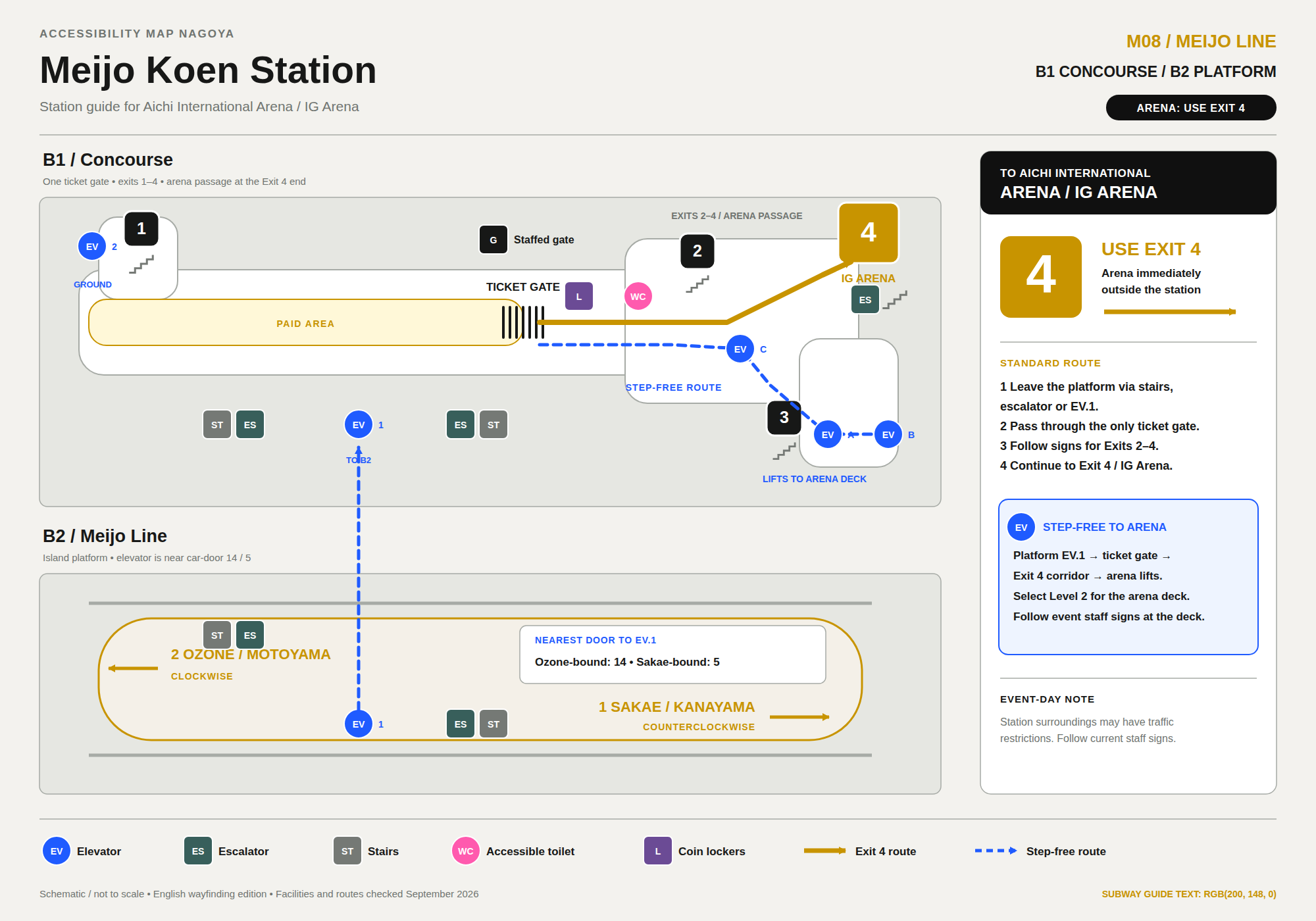Click the EV C elevator icon
The height and width of the screenshot is (921, 1316).
(740, 349)
